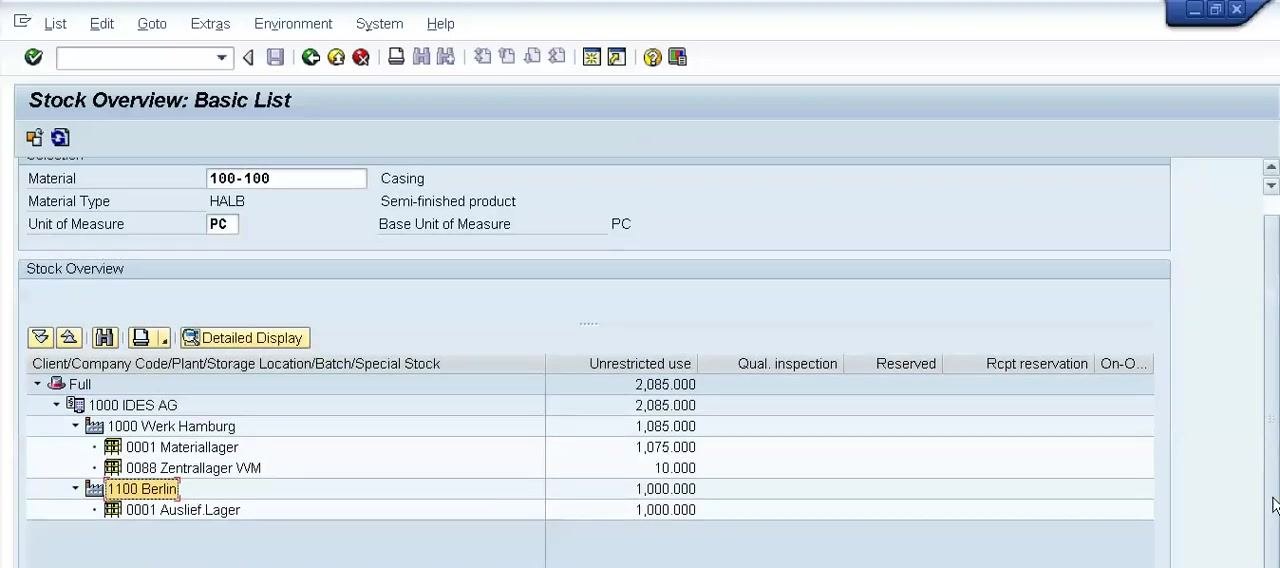The height and width of the screenshot is (568, 1280).
Task: Open the List menu
Action: coord(55,23)
